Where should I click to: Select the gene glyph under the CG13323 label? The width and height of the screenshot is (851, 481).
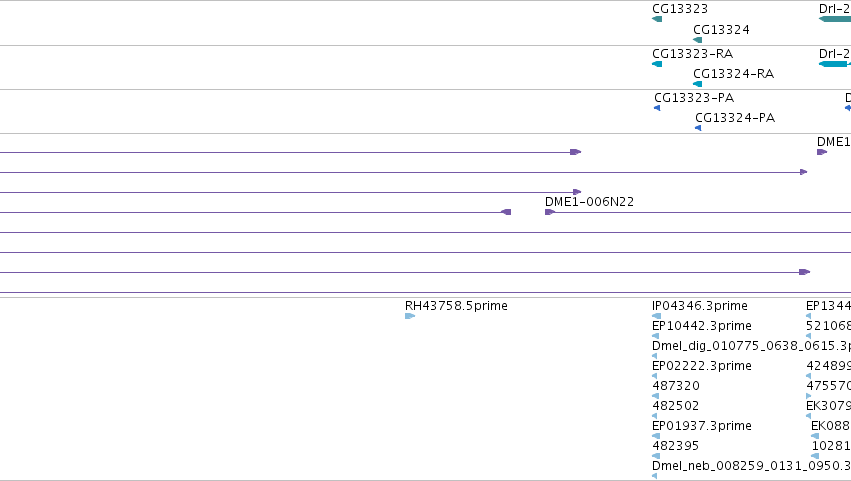tap(657, 19)
